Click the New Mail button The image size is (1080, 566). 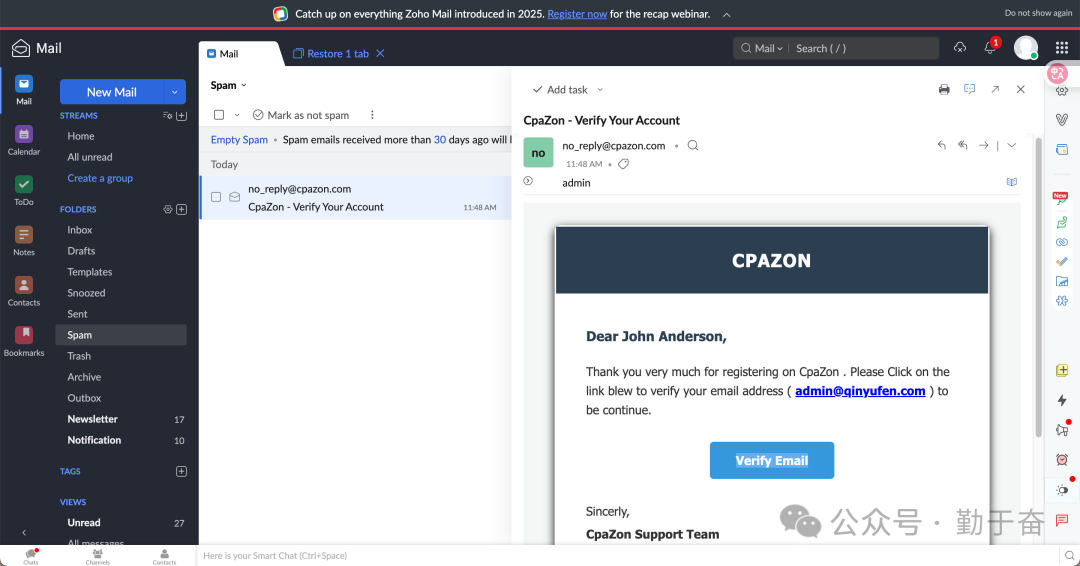(112, 92)
